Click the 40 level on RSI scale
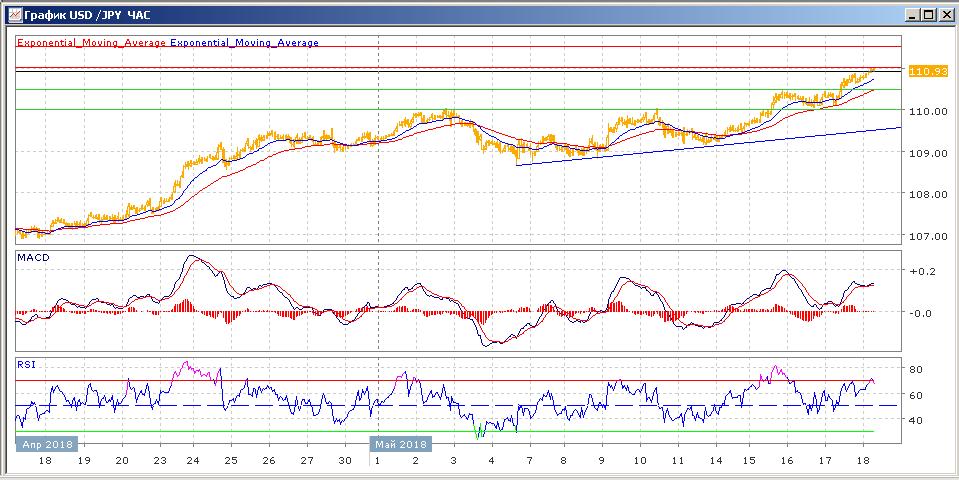959x480 pixels. point(914,421)
